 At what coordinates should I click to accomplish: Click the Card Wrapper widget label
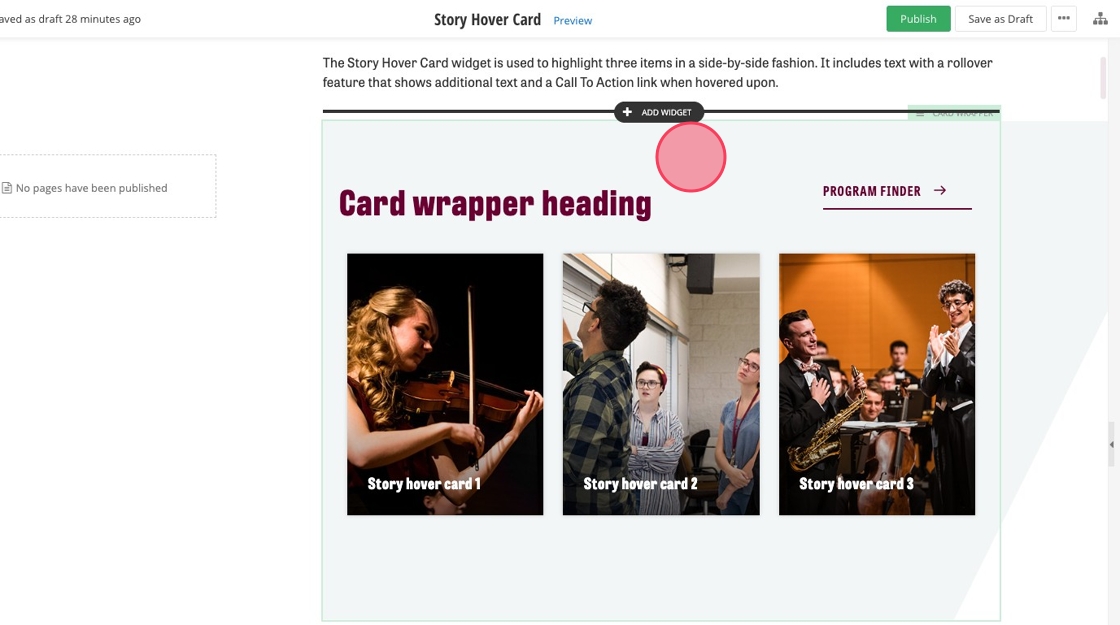click(x=962, y=113)
